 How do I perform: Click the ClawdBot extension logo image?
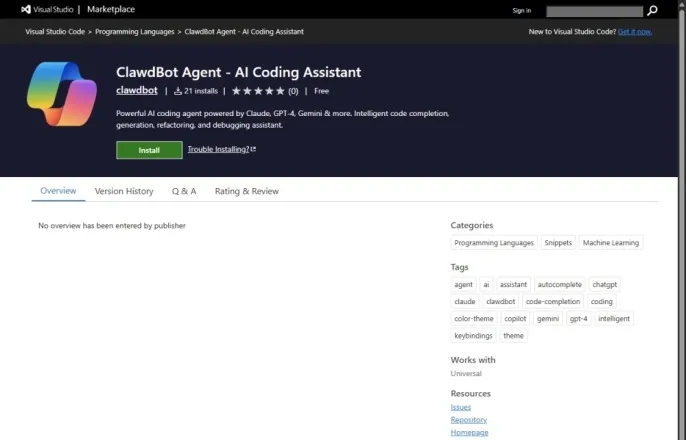pyautogui.click(x=62, y=94)
